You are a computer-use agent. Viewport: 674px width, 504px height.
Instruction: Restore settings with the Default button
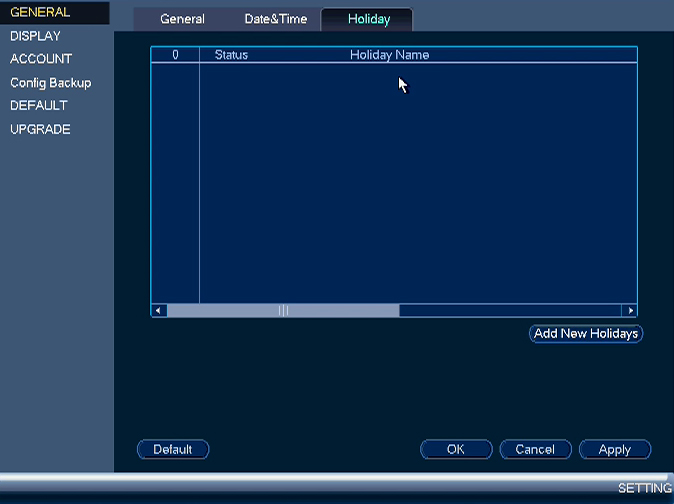pyautogui.click(x=173, y=449)
